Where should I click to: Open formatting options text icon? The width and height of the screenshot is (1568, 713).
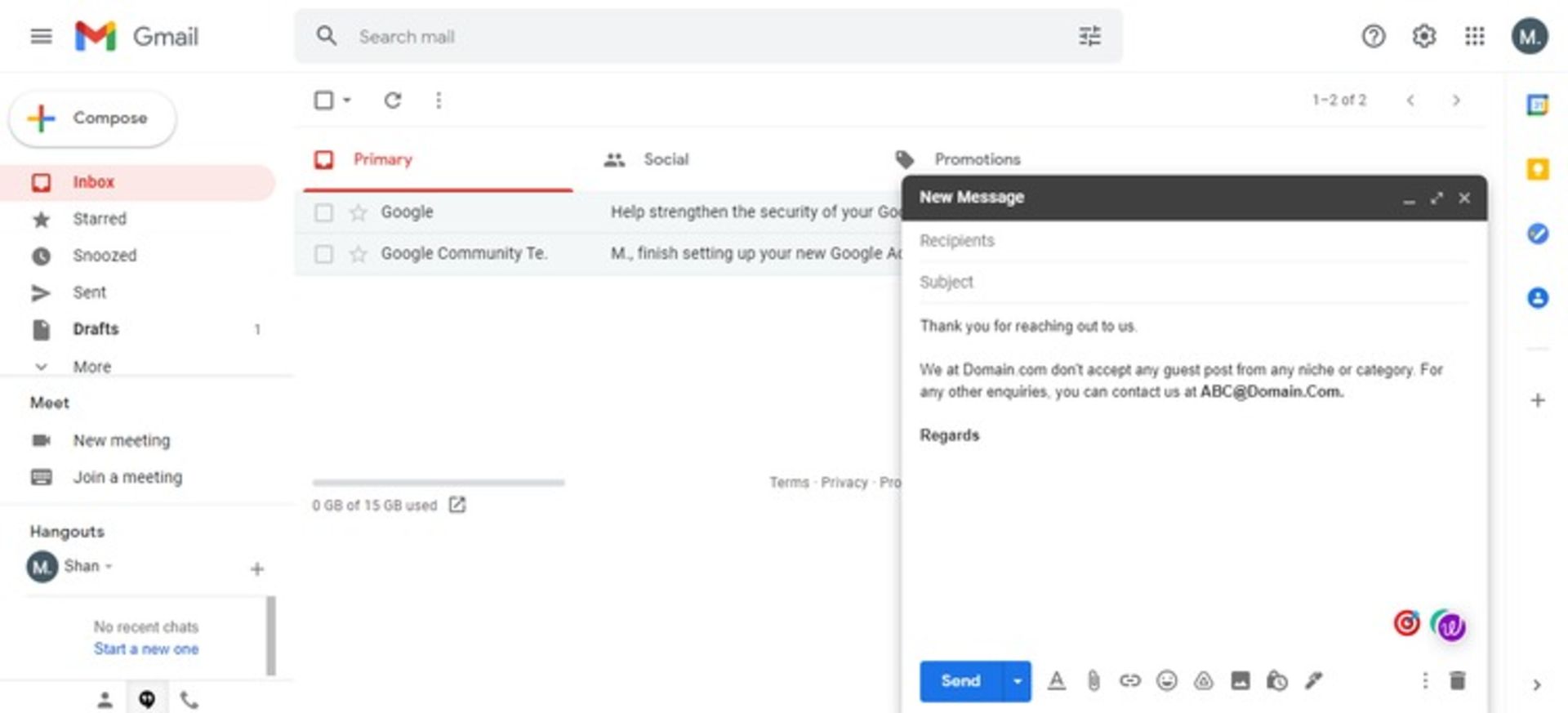click(x=1056, y=680)
